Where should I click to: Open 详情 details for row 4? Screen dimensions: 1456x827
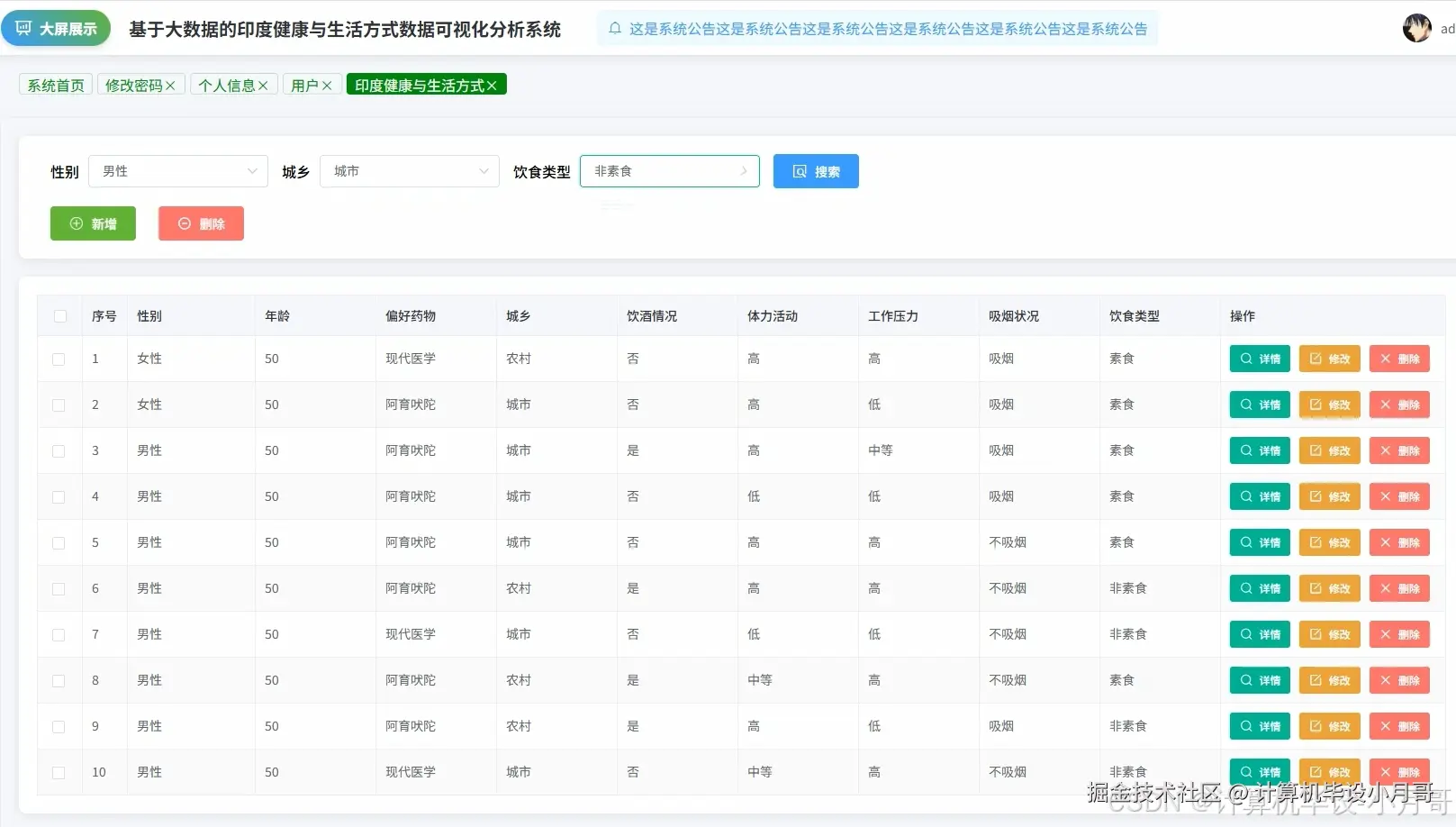(x=1260, y=496)
